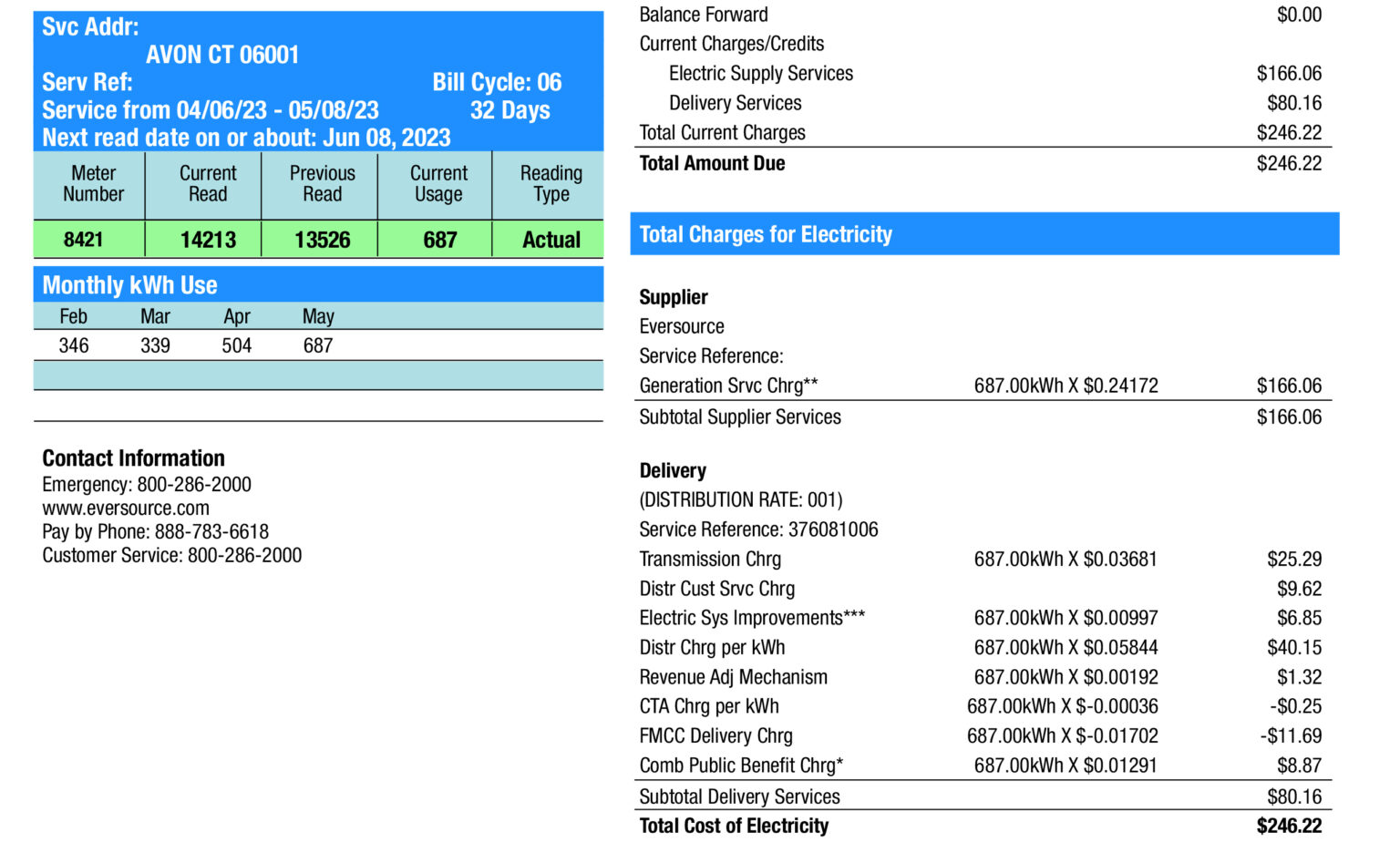The height and width of the screenshot is (853, 1400).
Task: Click the Generation Srvc Chrg line item
Action: pyautogui.click(x=728, y=386)
